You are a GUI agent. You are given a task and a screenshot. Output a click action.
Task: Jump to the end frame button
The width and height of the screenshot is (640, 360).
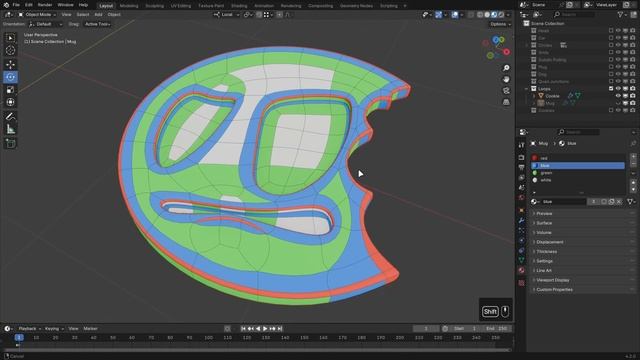click(280, 329)
